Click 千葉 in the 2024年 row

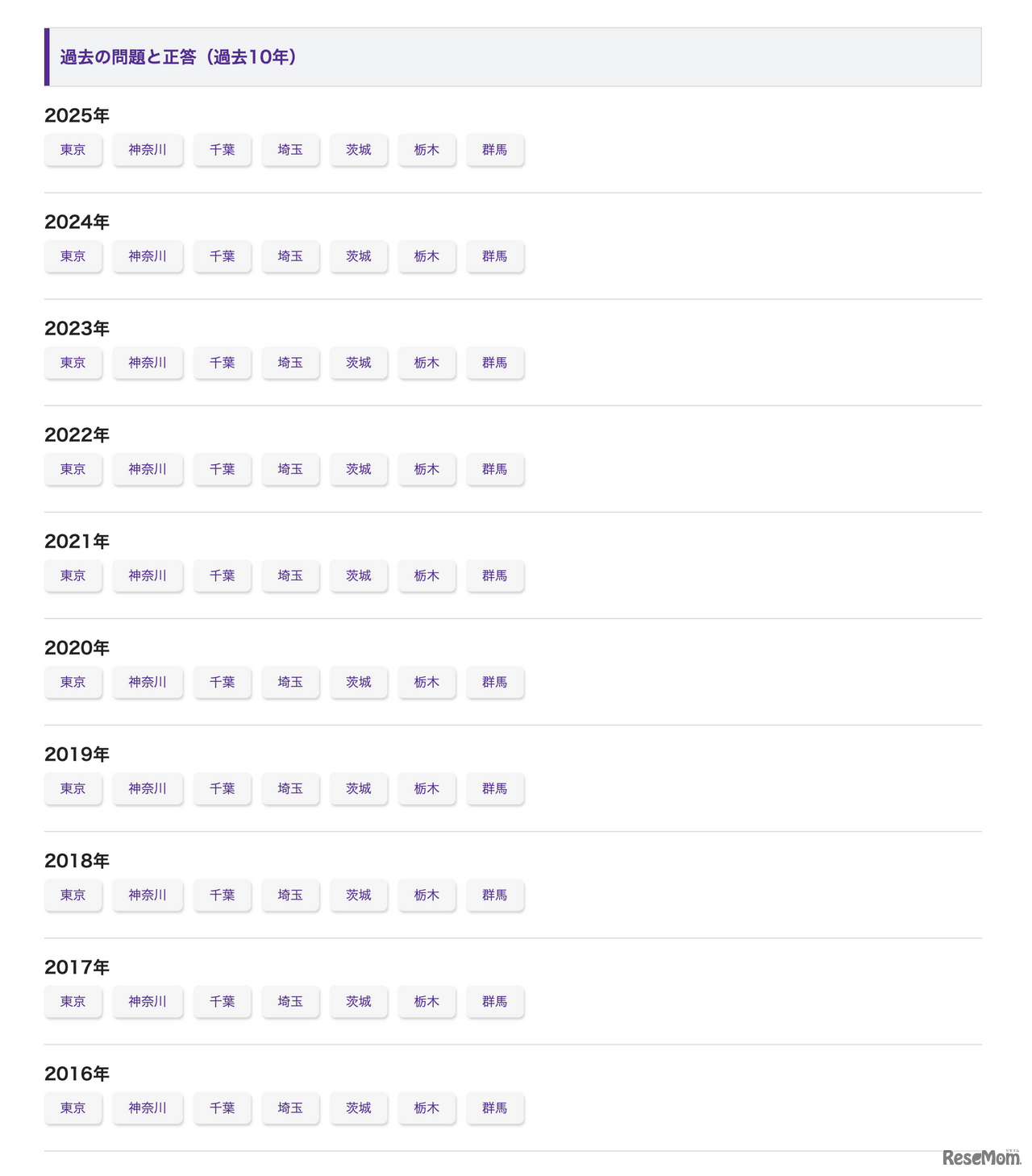(223, 256)
